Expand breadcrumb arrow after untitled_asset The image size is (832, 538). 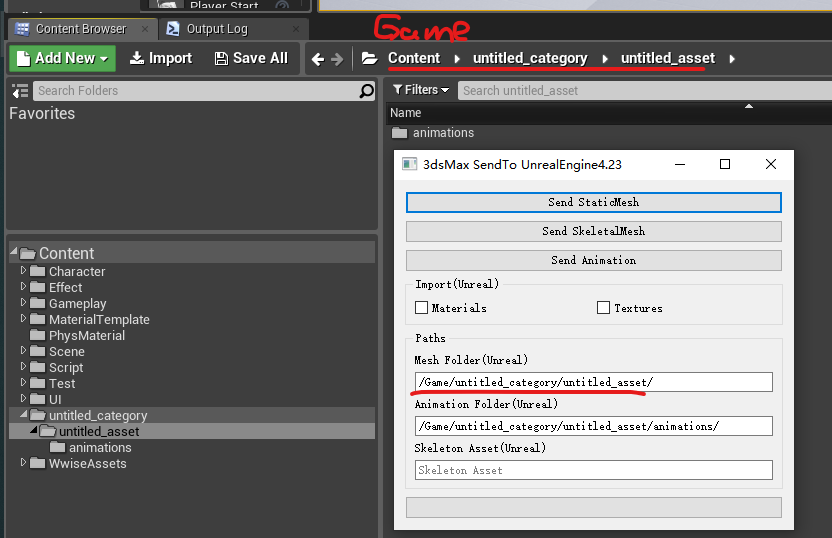[x=732, y=59]
